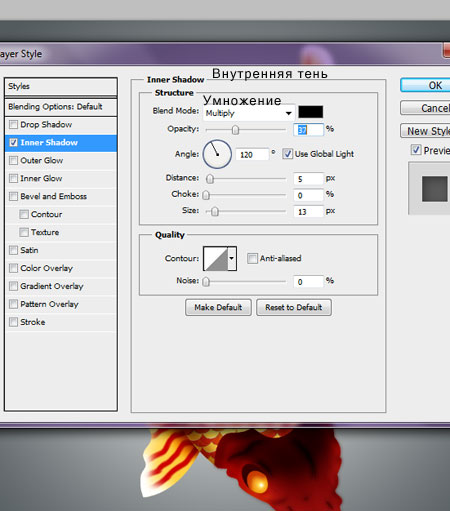
Task: Click the Opacity percent input field
Action: (x=308, y=130)
